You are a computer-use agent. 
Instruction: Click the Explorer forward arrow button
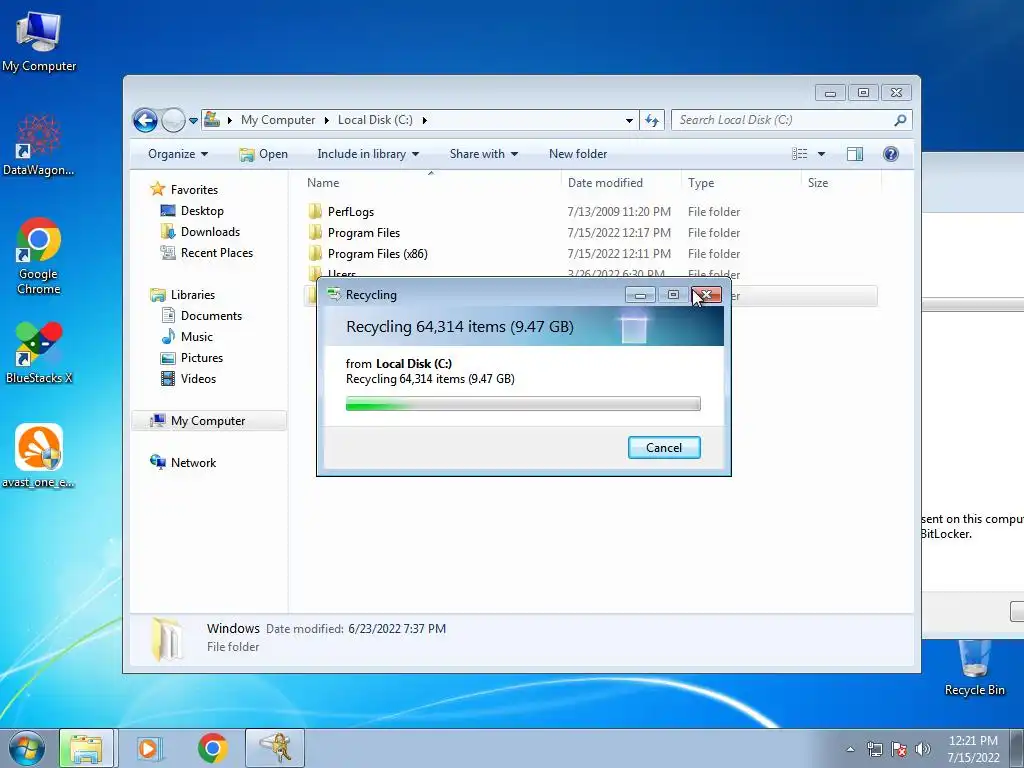pos(174,120)
